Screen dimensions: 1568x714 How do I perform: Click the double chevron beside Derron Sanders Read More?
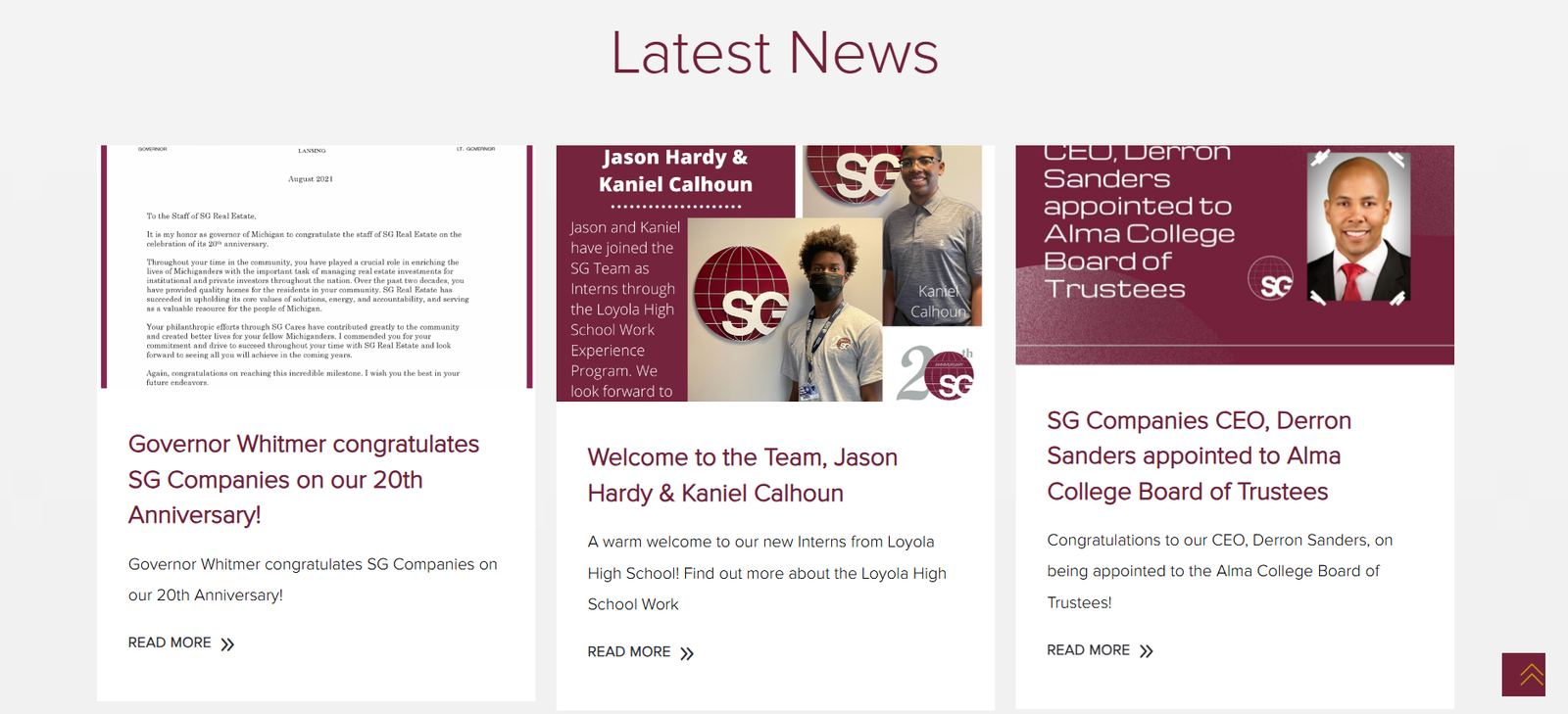pos(1147,651)
